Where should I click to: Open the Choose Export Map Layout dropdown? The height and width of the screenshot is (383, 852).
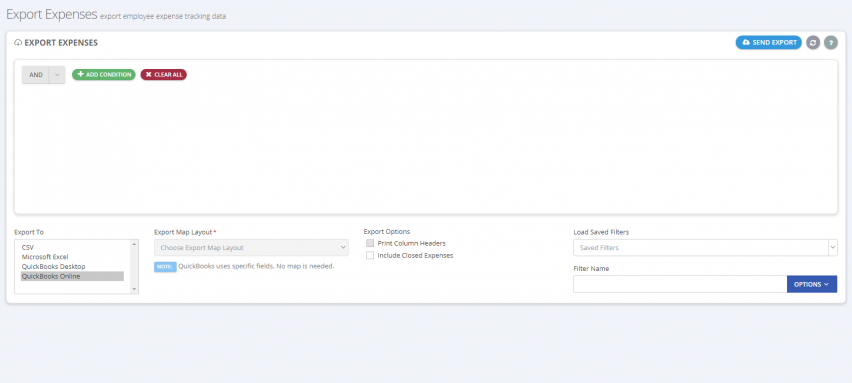[251, 248]
